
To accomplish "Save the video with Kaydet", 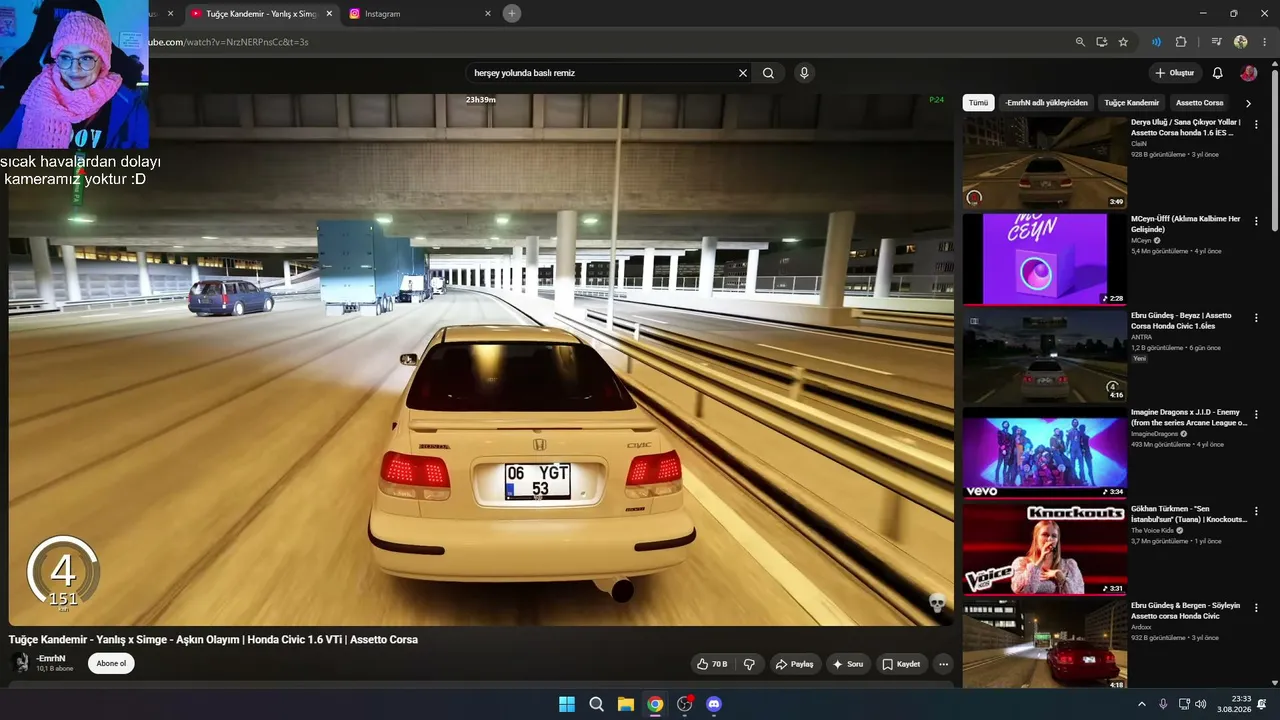I will (900, 664).
